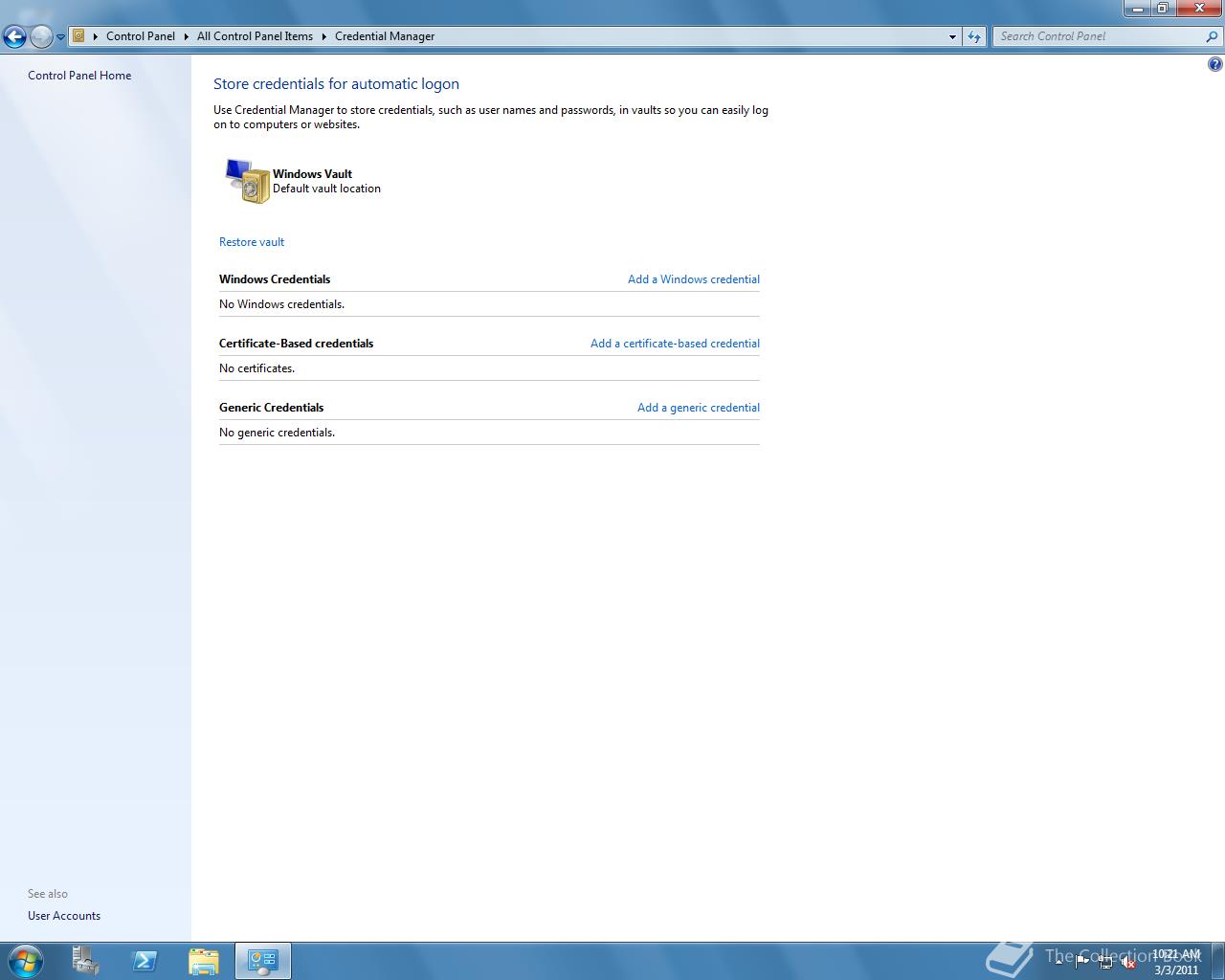Click the muted volume tray icon
This screenshot has width=1225, height=980.
(1128, 963)
